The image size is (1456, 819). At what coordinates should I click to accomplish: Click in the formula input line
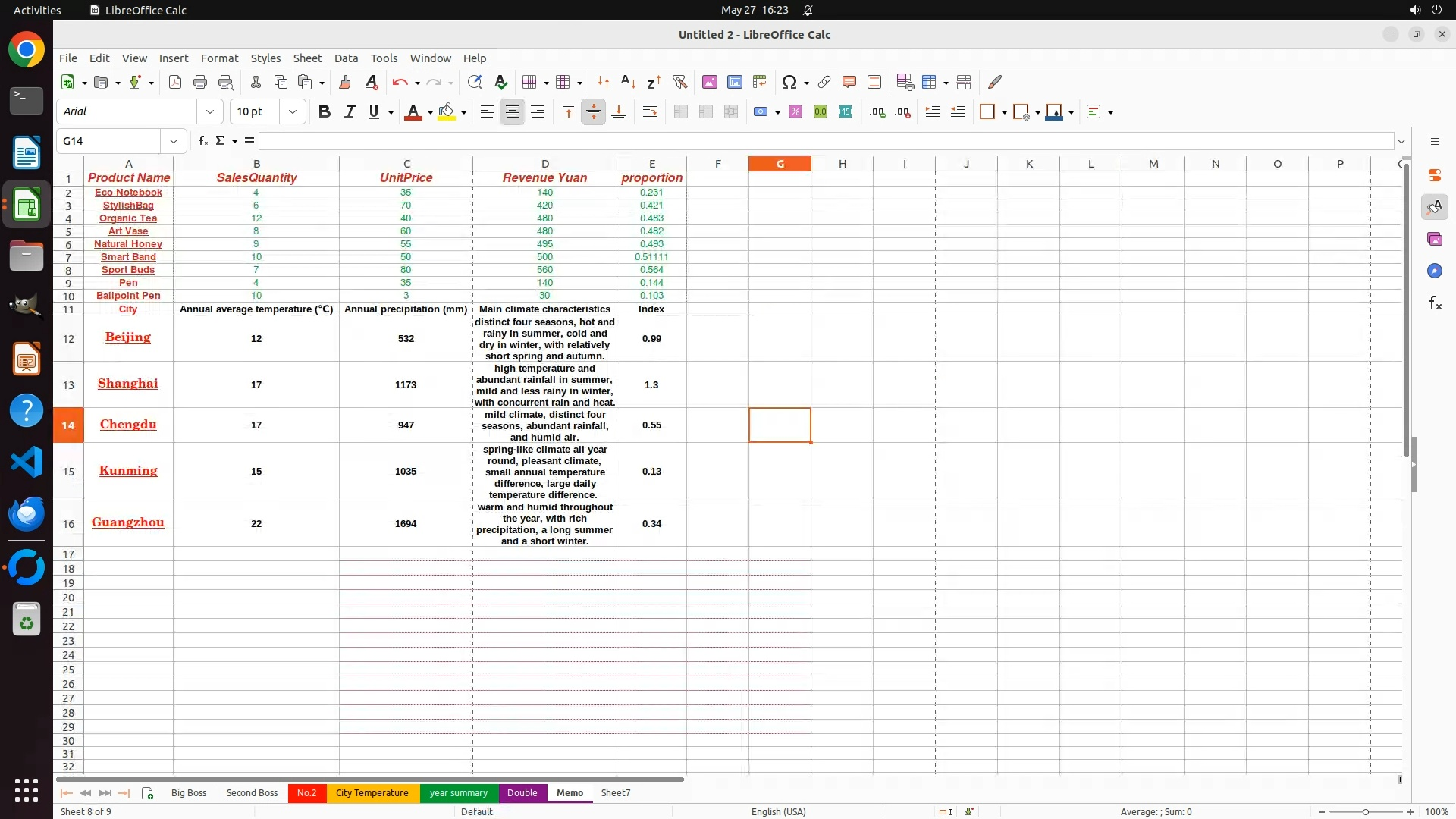click(x=825, y=141)
